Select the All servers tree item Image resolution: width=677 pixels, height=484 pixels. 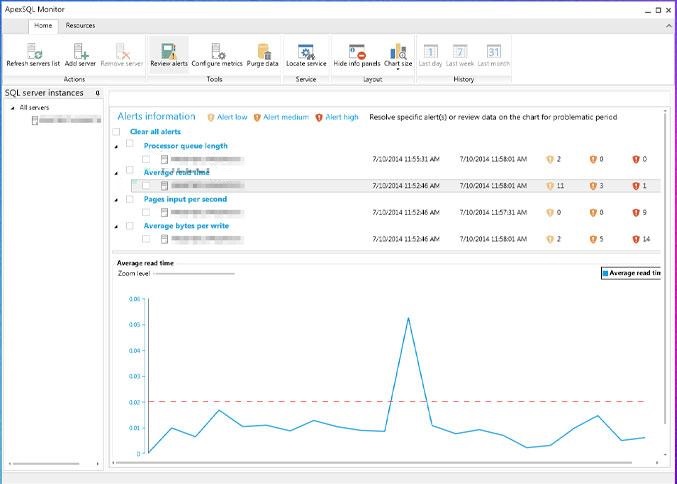35,108
